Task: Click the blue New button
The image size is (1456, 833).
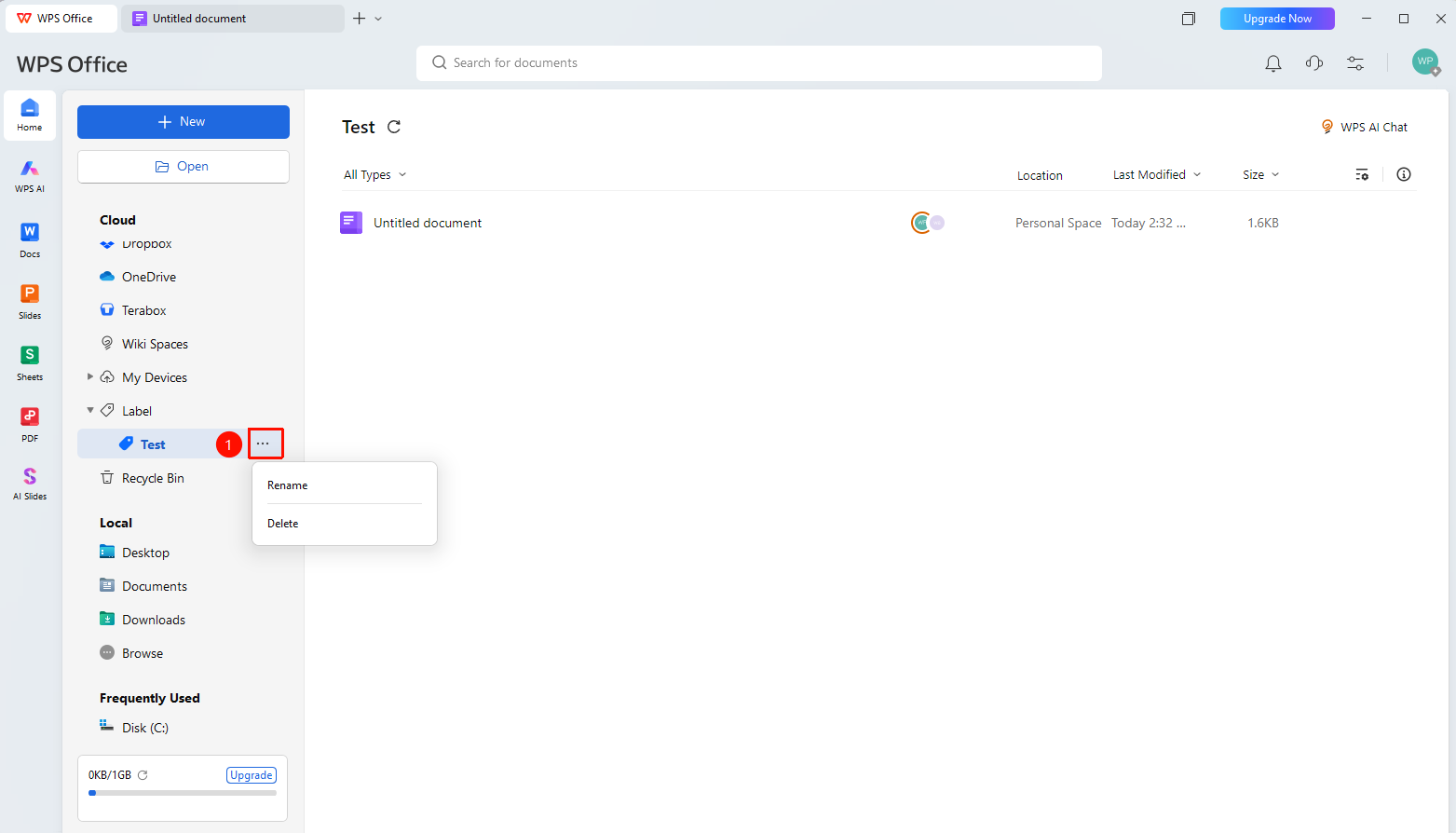Action: (x=184, y=122)
